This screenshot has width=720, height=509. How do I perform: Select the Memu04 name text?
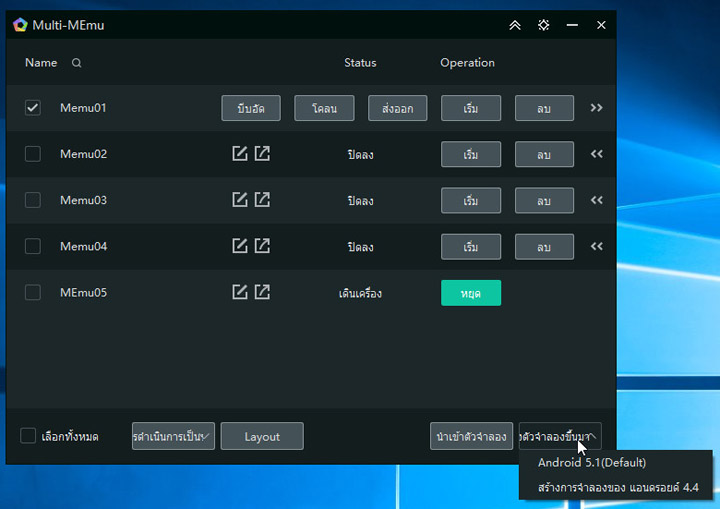[84, 246]
